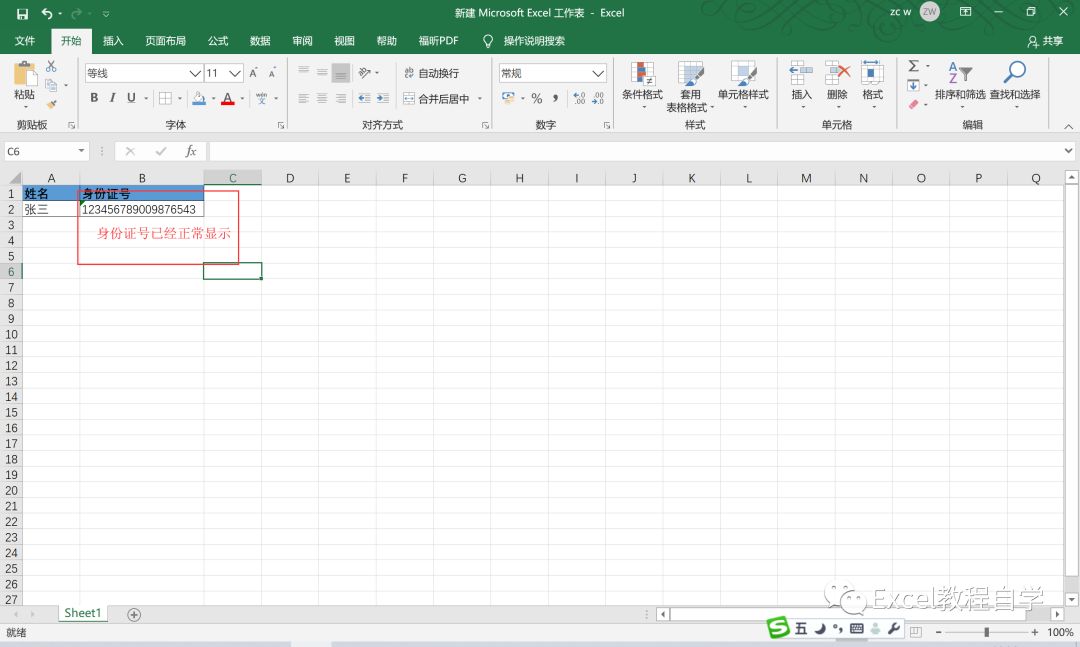Click the Paste clipboard icon

[x=25, y=74]
